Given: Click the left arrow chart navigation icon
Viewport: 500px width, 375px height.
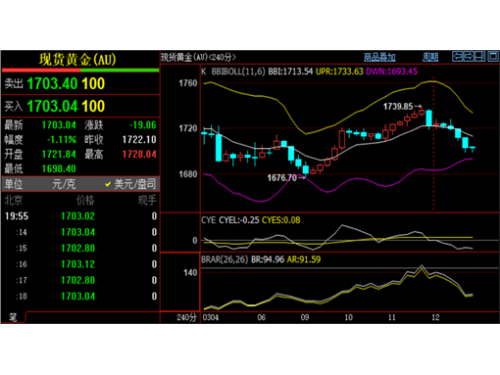Looking at the screenshot, I should (458, 56).
